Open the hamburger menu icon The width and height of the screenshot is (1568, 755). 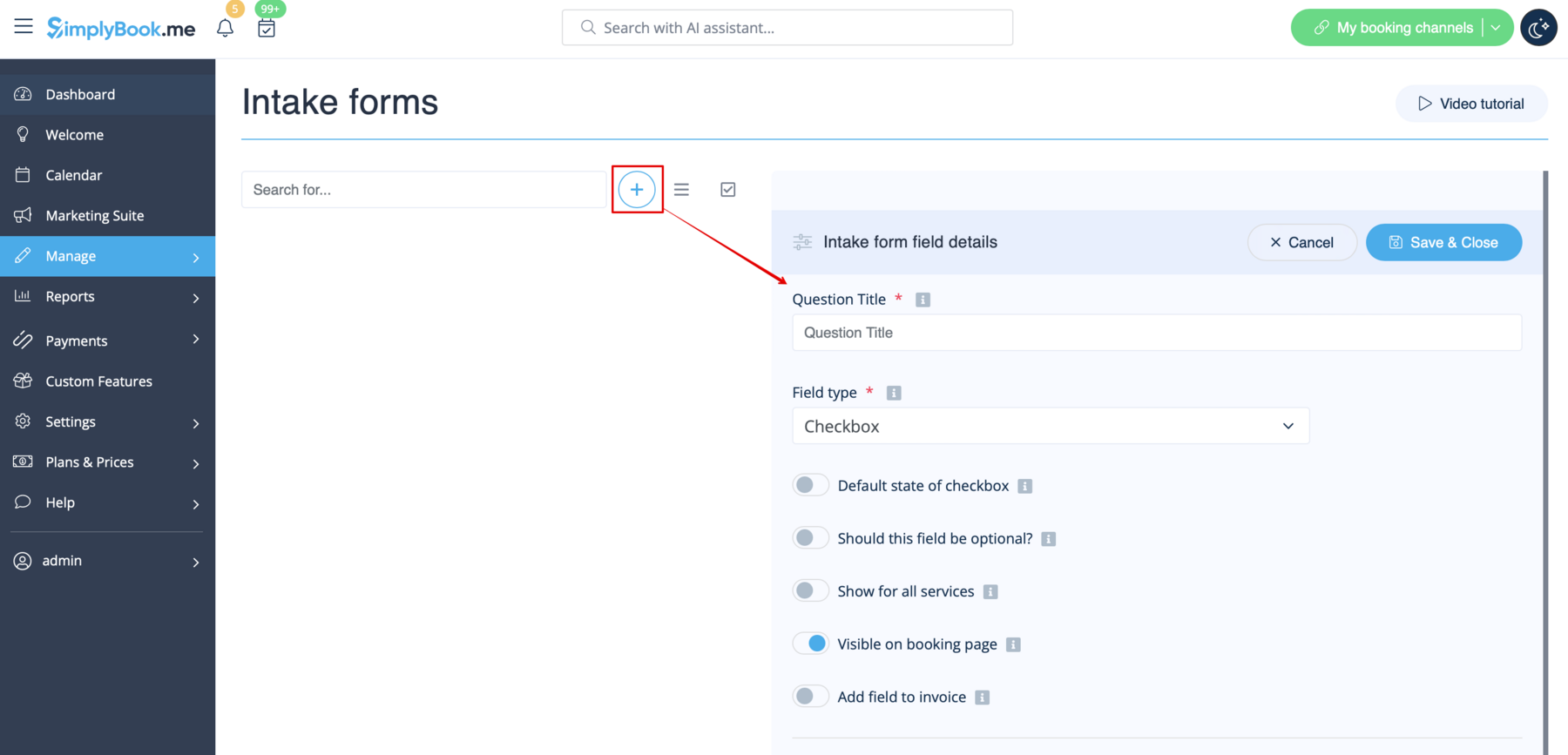(x=24, y=26)
